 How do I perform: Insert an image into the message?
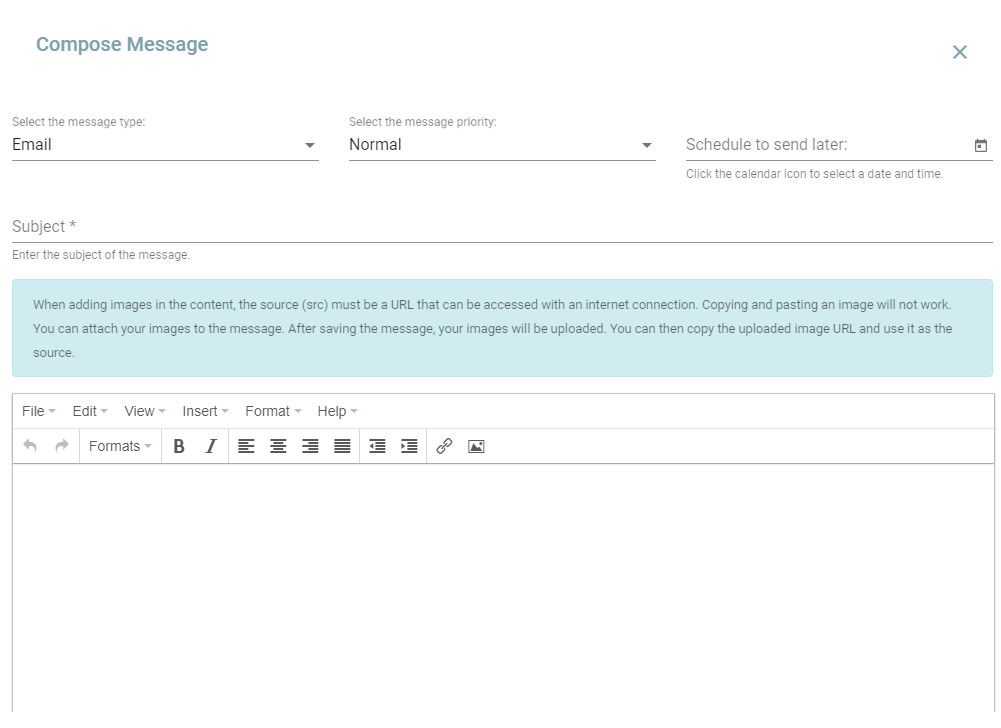pos(476,446)
